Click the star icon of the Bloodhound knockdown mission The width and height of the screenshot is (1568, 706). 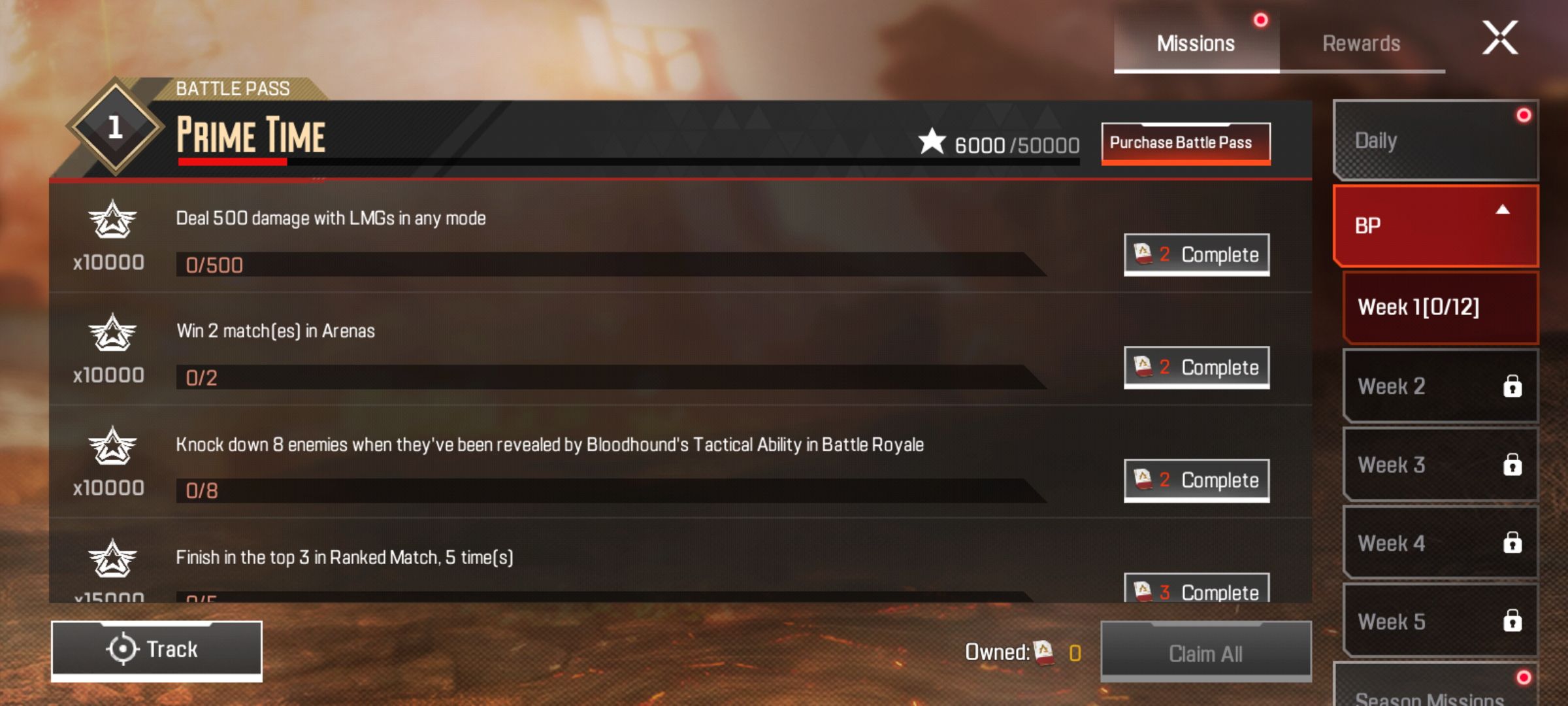(x=112, y=445)
